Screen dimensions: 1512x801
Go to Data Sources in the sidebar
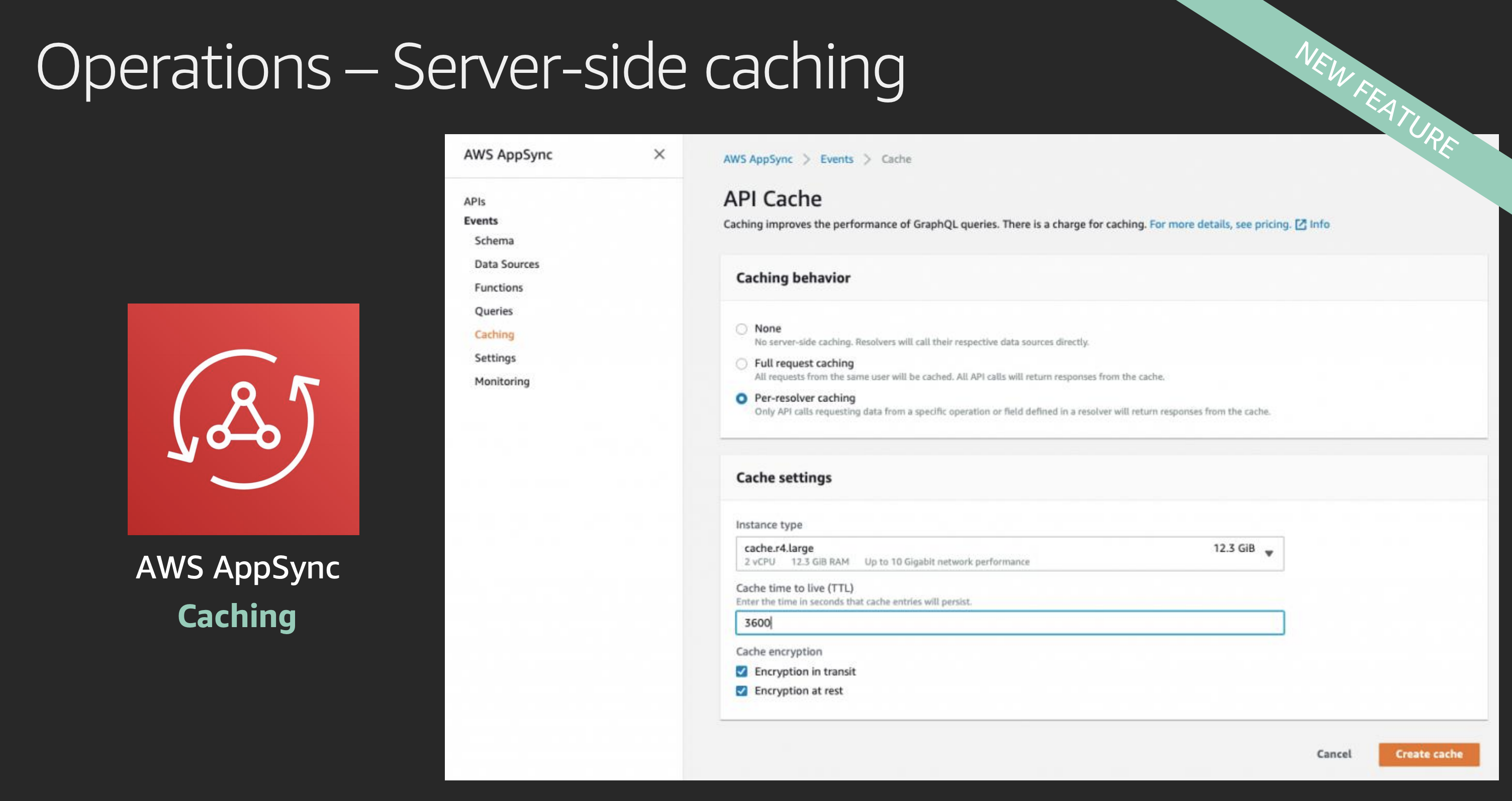pyautogui.click(x=507, y=264)
